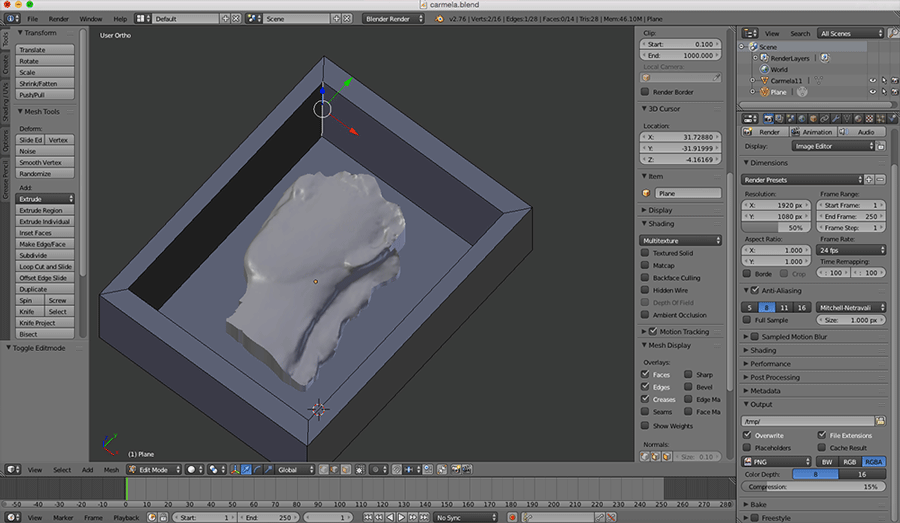Image resolution: width=900 pixels, height=523 pixels.
Task: Click the Blender info editor type icon
Action: pyautogui.click(x=12, y=18)
